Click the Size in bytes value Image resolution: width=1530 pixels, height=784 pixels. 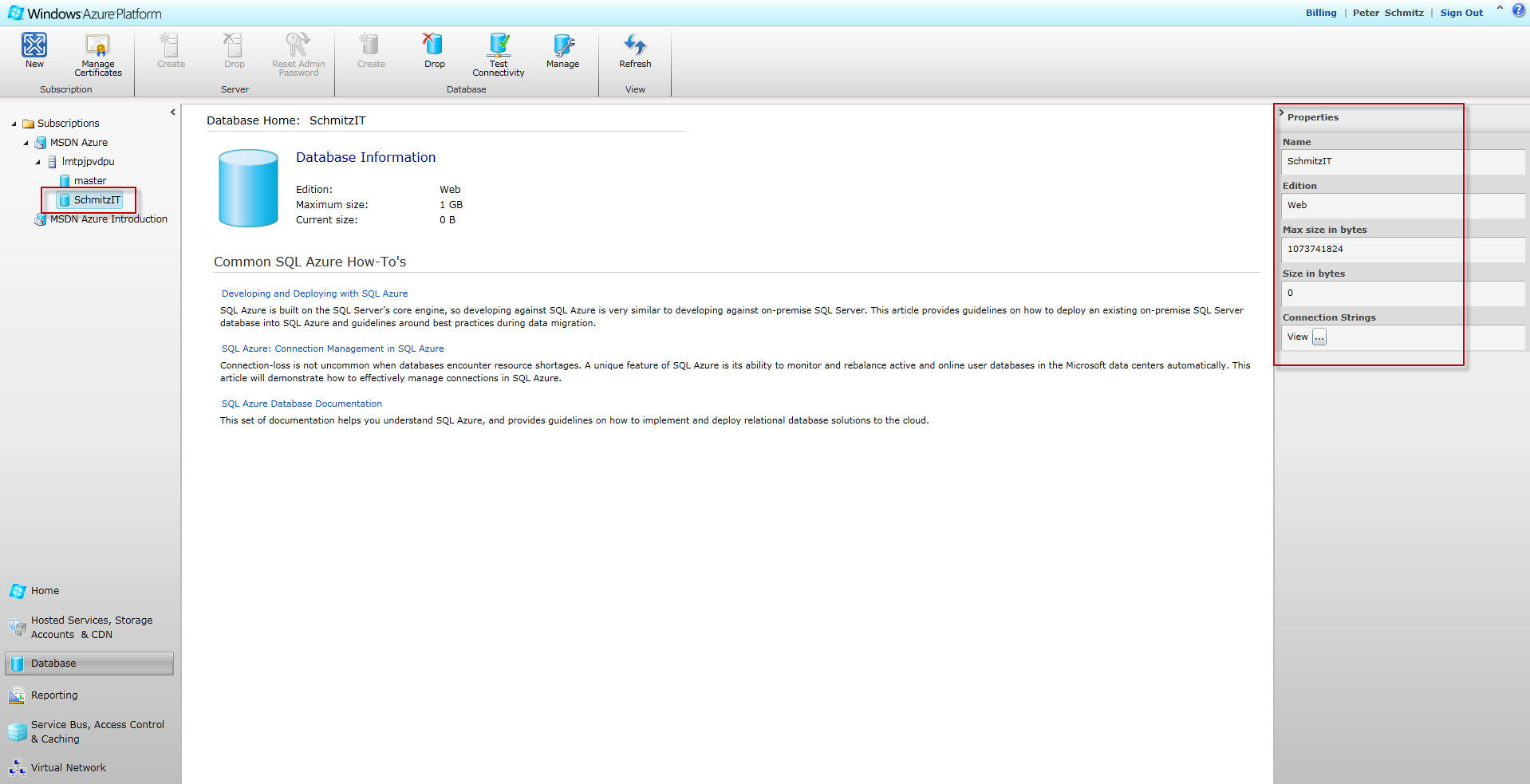[x=1403, y=294]
